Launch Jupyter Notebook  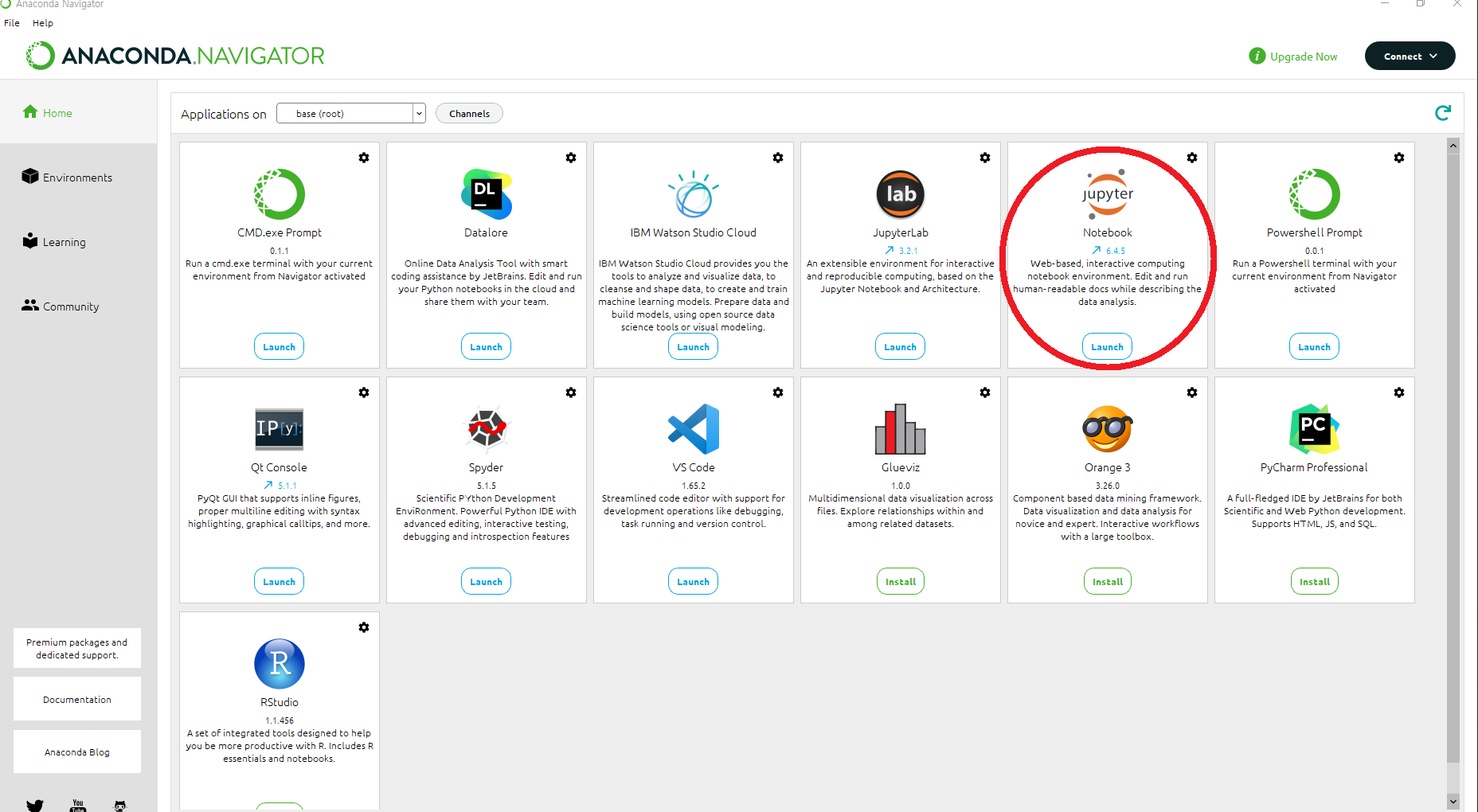coord(1108,346)
